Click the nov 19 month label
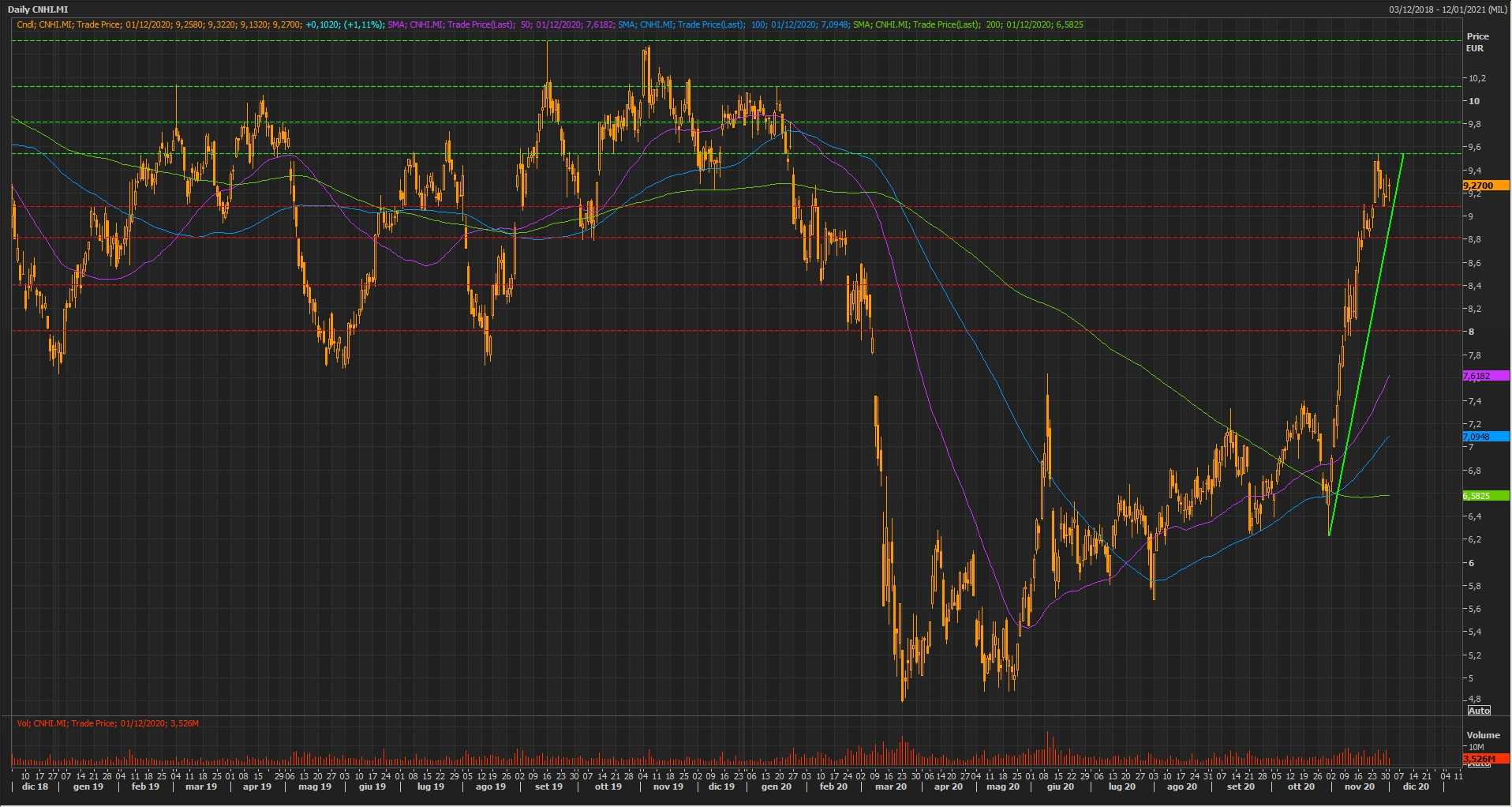This screenshot has height=807, width=1512. [668, 787]
